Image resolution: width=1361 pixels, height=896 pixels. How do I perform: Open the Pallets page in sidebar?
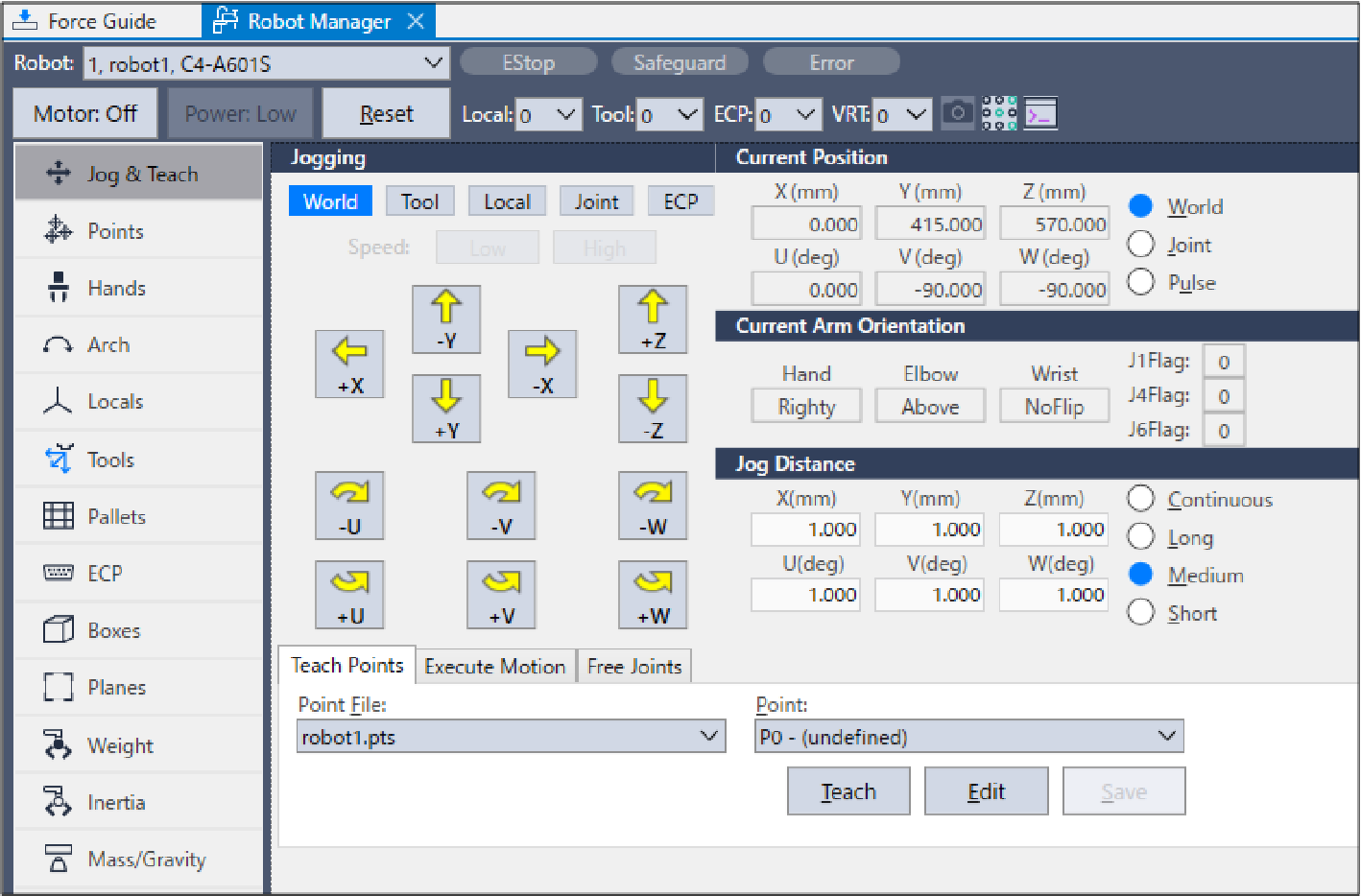pyautogui.click(x=116, y=516)
